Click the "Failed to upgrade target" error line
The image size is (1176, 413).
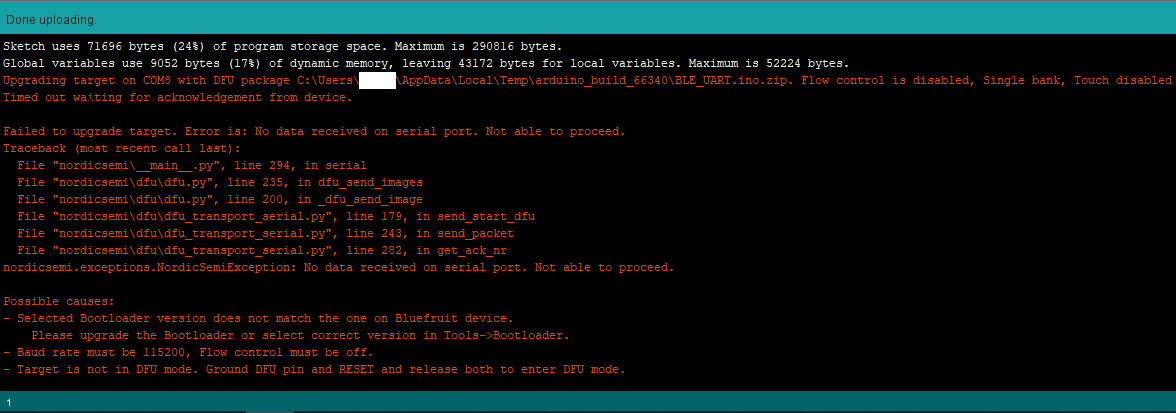point(314,131)
